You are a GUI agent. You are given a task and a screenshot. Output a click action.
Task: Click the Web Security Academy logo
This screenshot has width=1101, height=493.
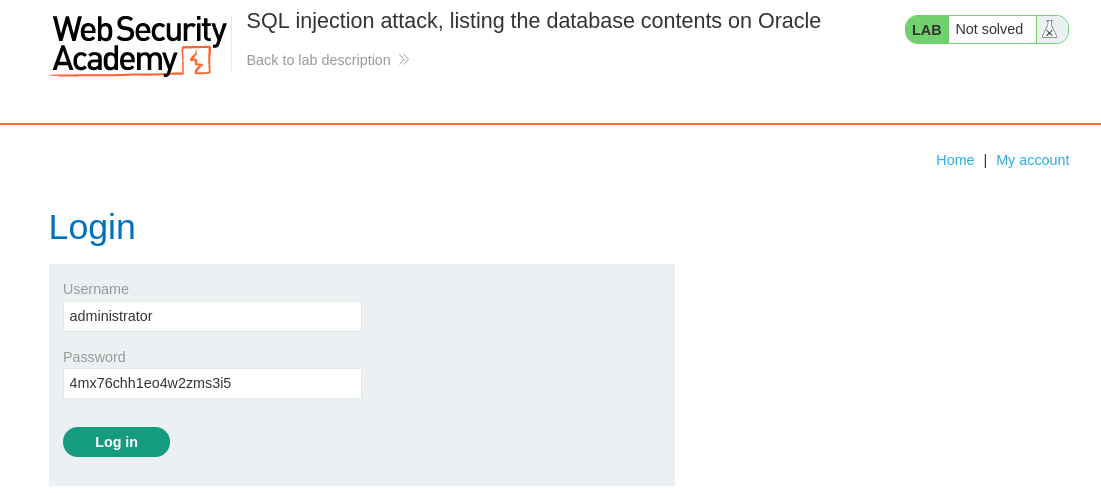tap(139, 45)
